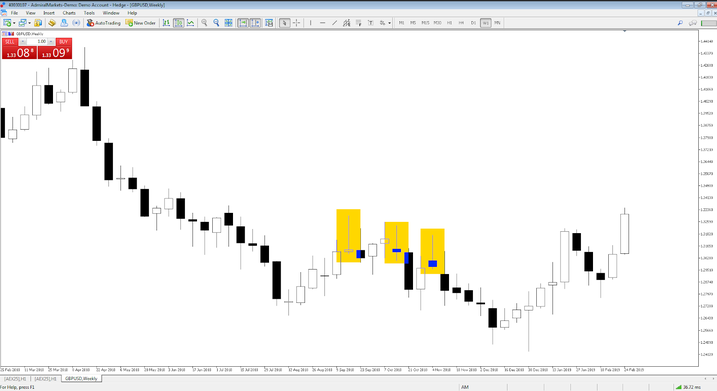Click the signals radio-wave toolbar icon
Screen dimensions: 717x391
click(76, 23)
